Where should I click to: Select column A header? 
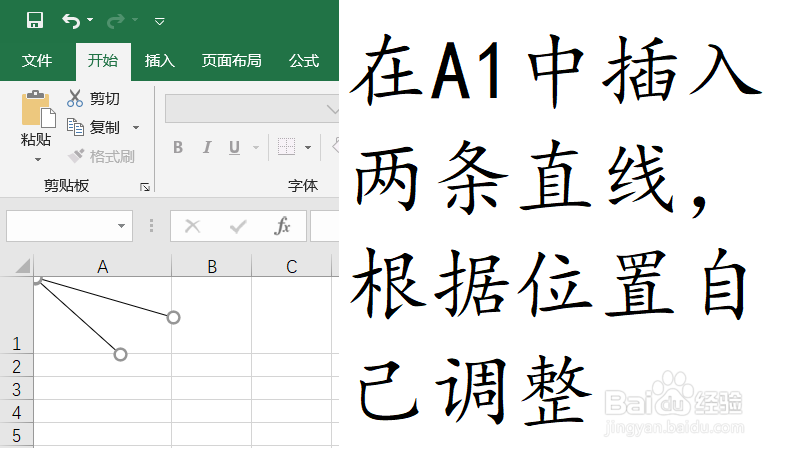(x=103, y=266)
